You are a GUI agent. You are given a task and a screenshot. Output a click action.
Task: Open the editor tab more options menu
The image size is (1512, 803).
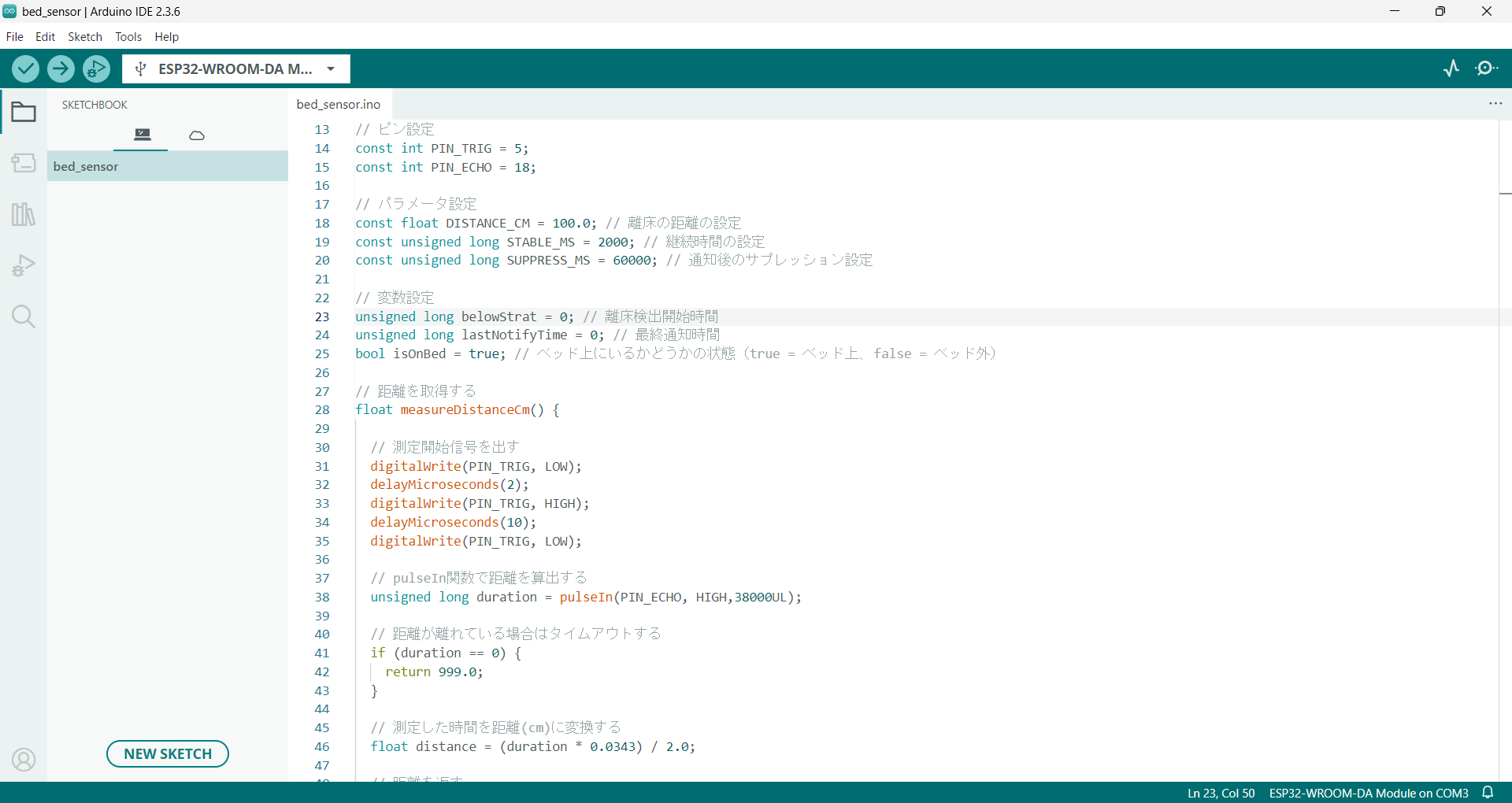click(1495, 104)
